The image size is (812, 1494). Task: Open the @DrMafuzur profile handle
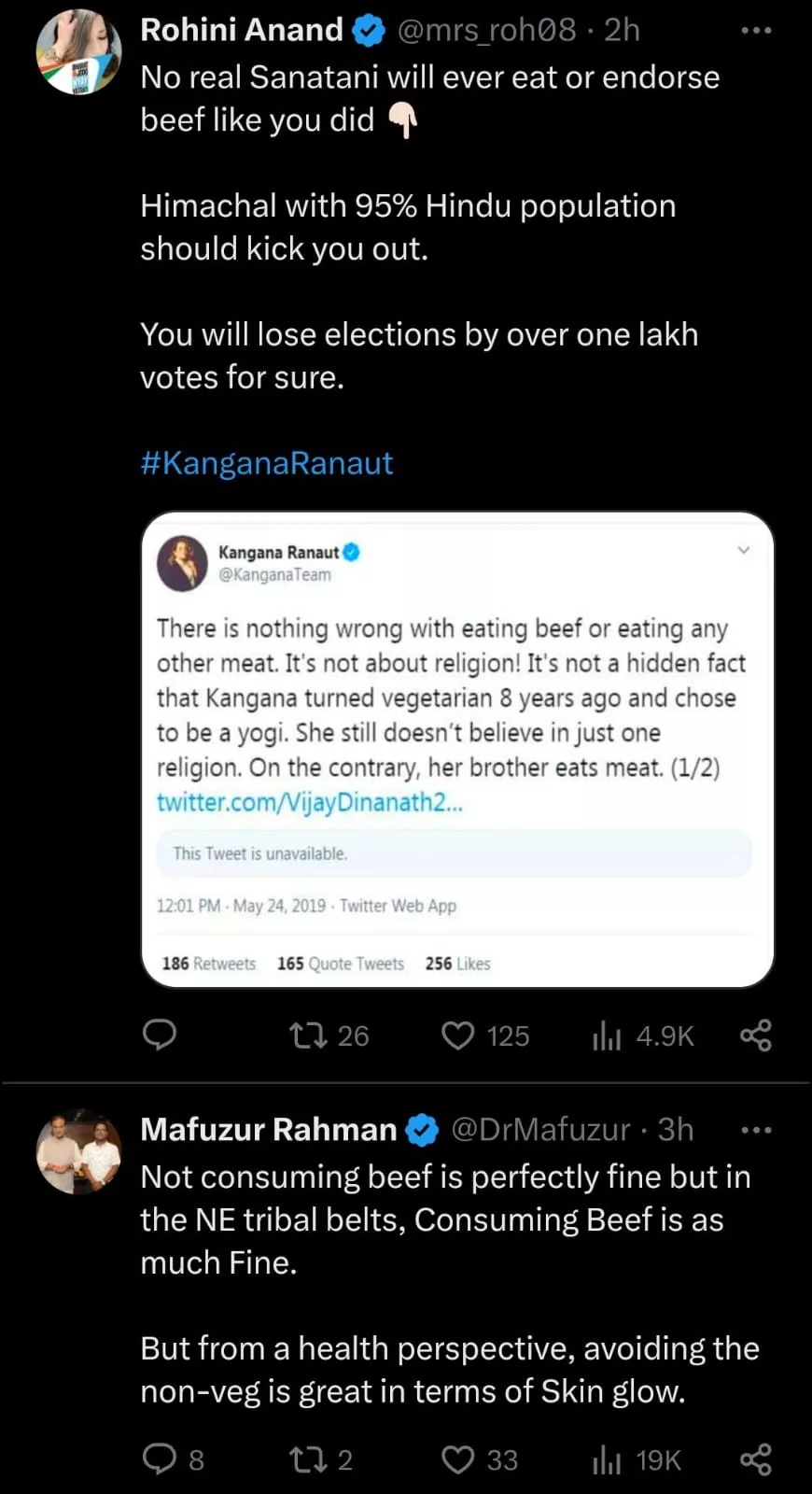(x=540, y=1130)
